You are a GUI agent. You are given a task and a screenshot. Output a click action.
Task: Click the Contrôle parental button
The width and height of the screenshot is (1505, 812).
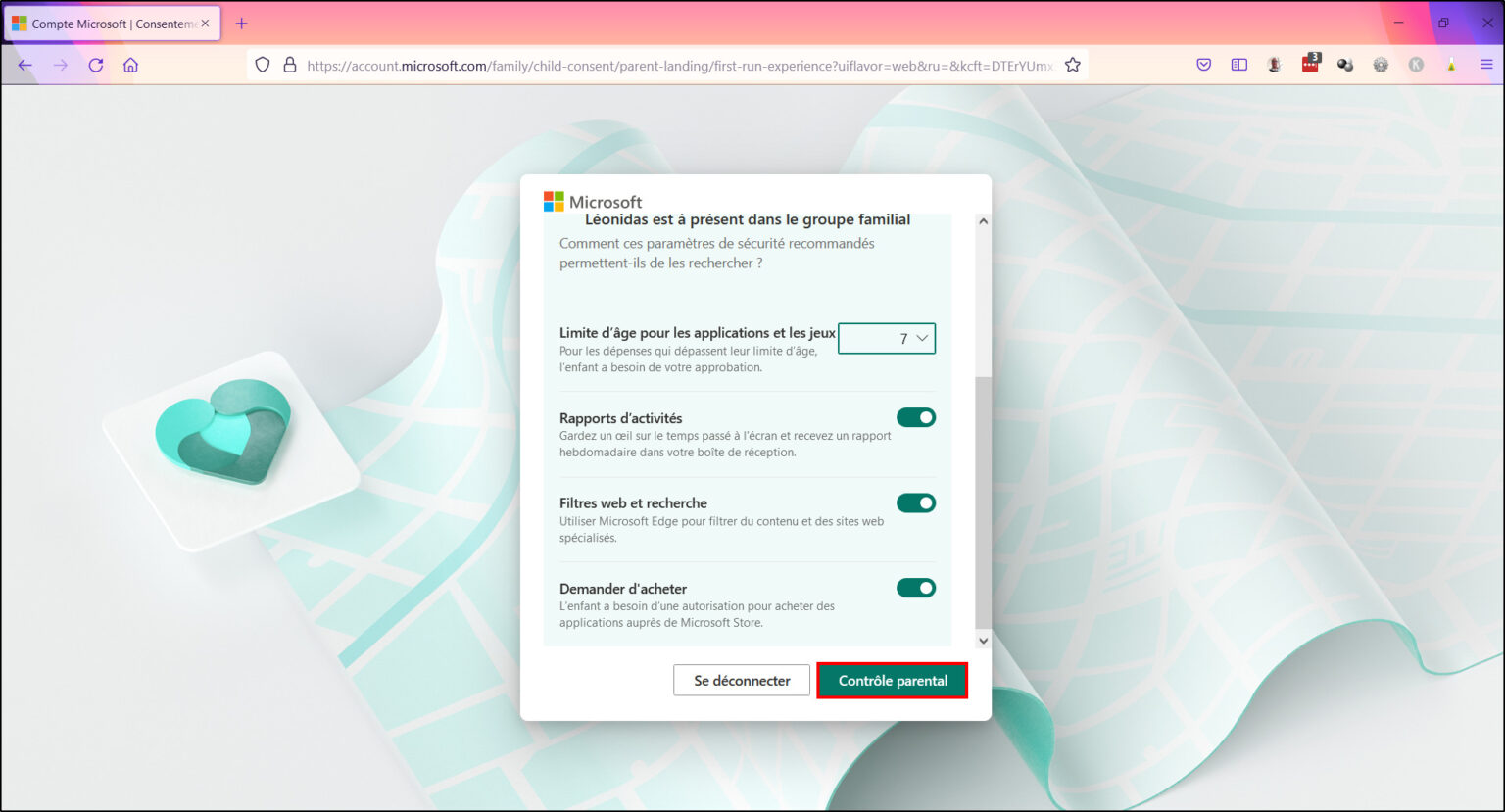[x=893, y=680]
